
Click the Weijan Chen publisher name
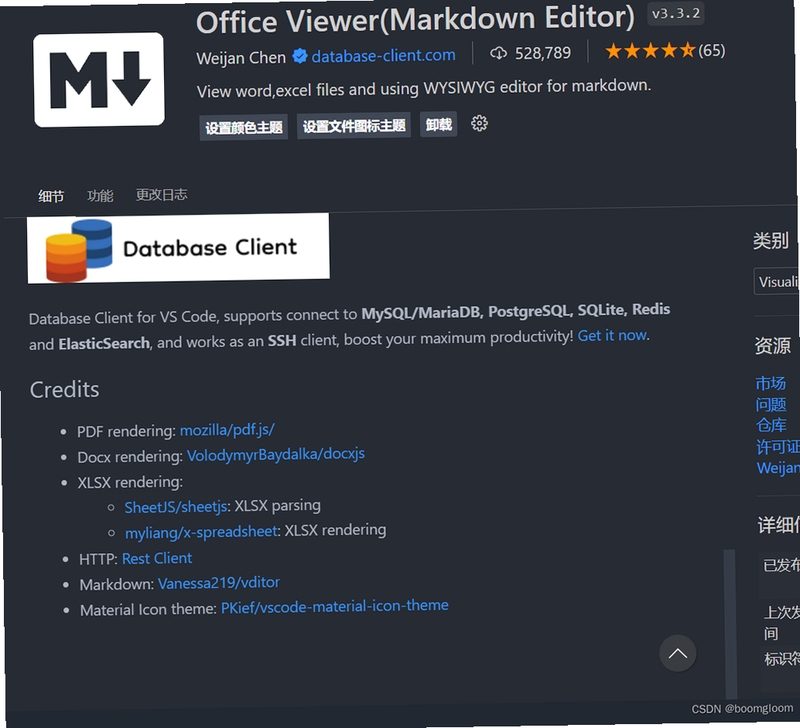pos(241,58)
